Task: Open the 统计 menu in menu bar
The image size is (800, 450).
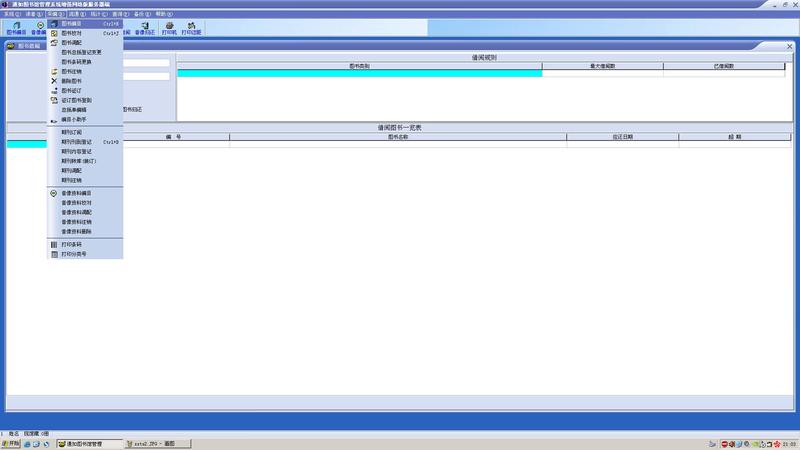Action: pos(96,14)
